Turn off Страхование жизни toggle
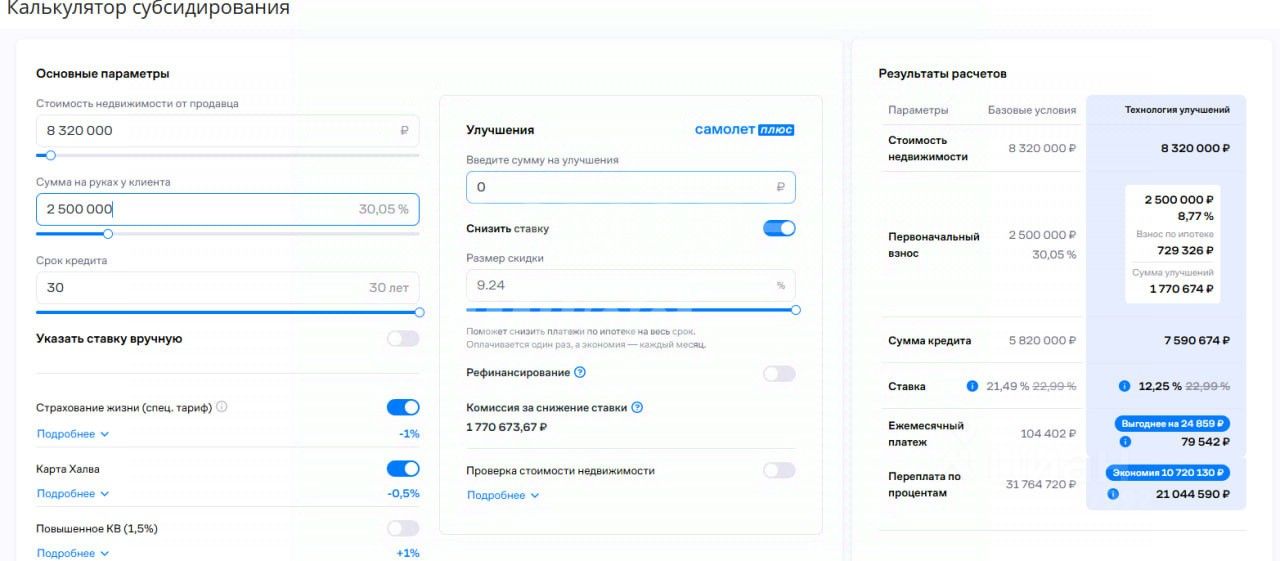Viewport: 1280px width, 561px height. click(x=403, y=407)
